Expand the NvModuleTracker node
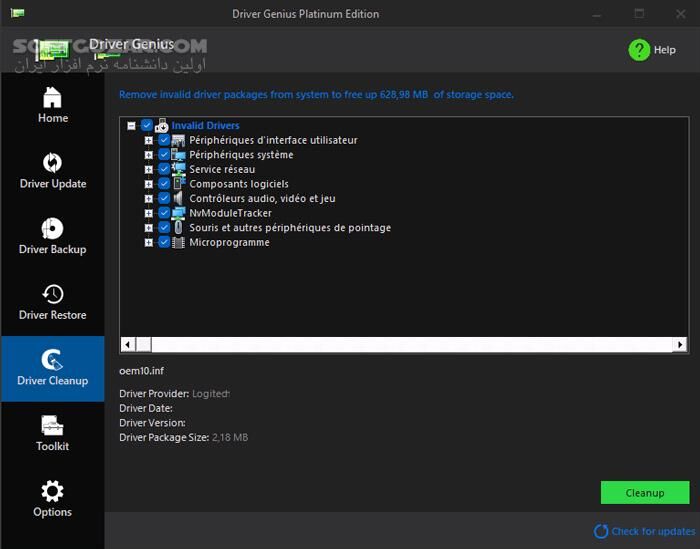This screenshot has height=549, width=700. click(x=149, y=213)
